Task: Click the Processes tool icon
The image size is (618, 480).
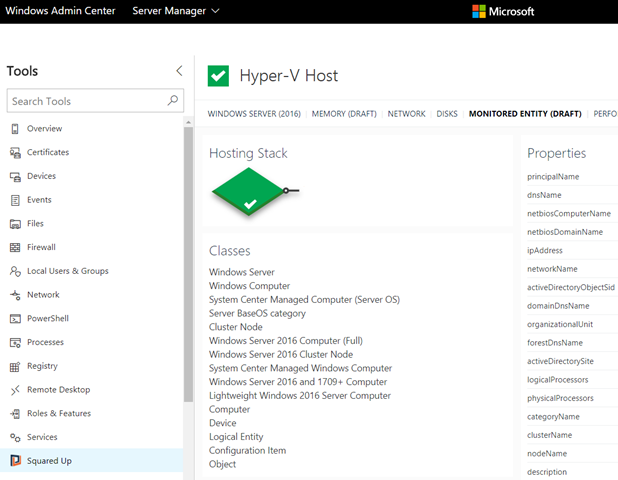Action: click(15, 342)
